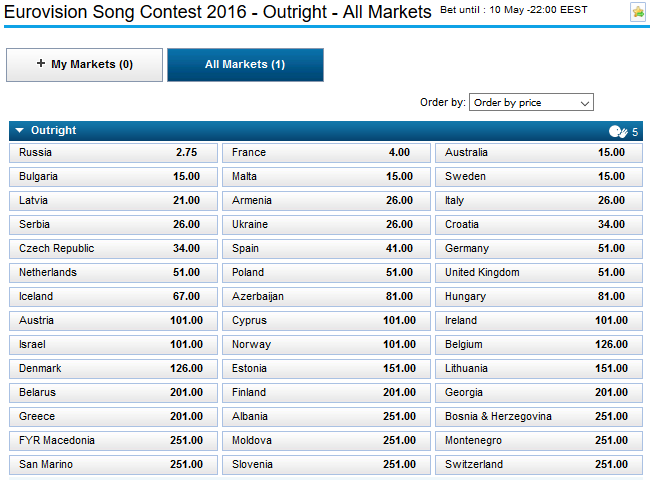The image size is (657, 480).
Task: Click the hand icon in Outright header
Action: (617, 131)
